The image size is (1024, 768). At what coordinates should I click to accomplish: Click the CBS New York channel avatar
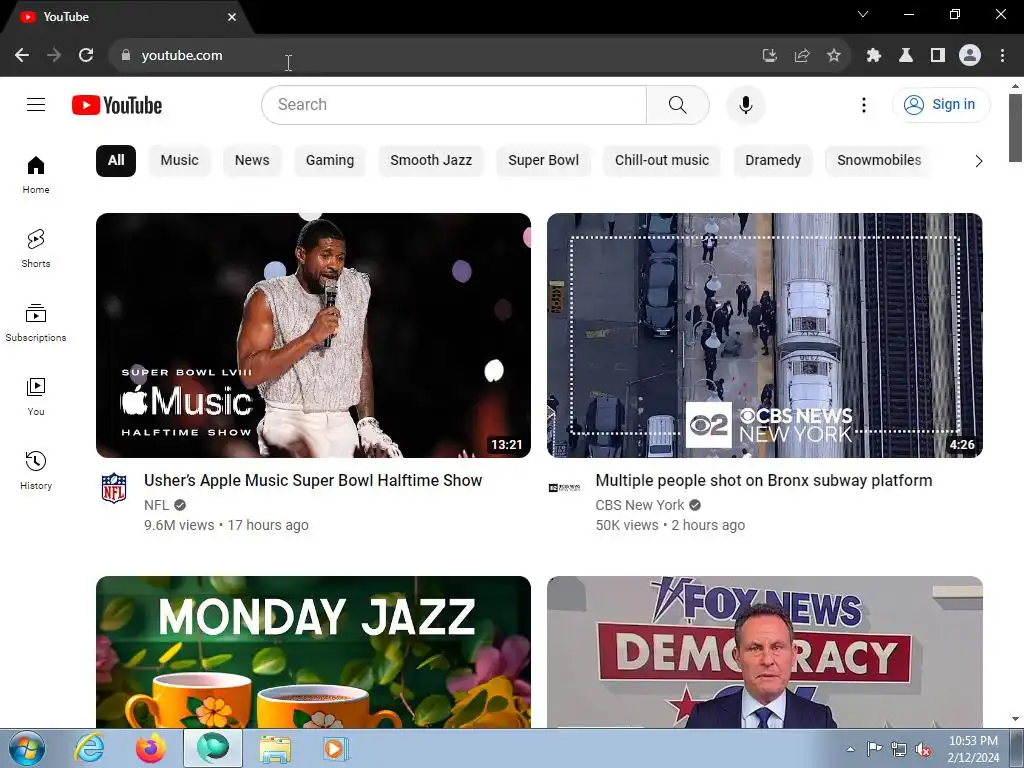[x=564, y=488]
